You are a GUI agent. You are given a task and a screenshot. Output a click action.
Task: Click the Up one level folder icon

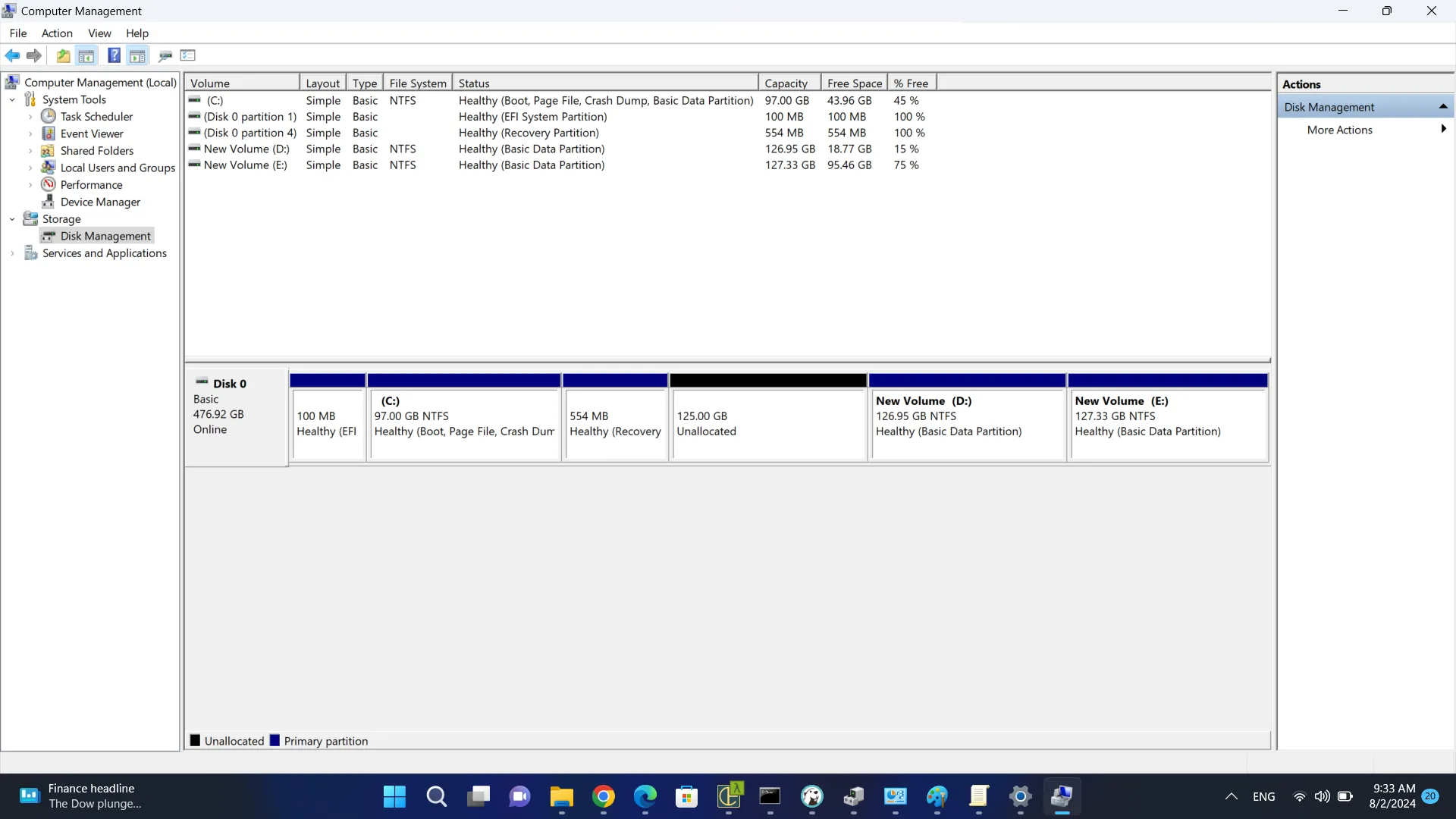63,55
